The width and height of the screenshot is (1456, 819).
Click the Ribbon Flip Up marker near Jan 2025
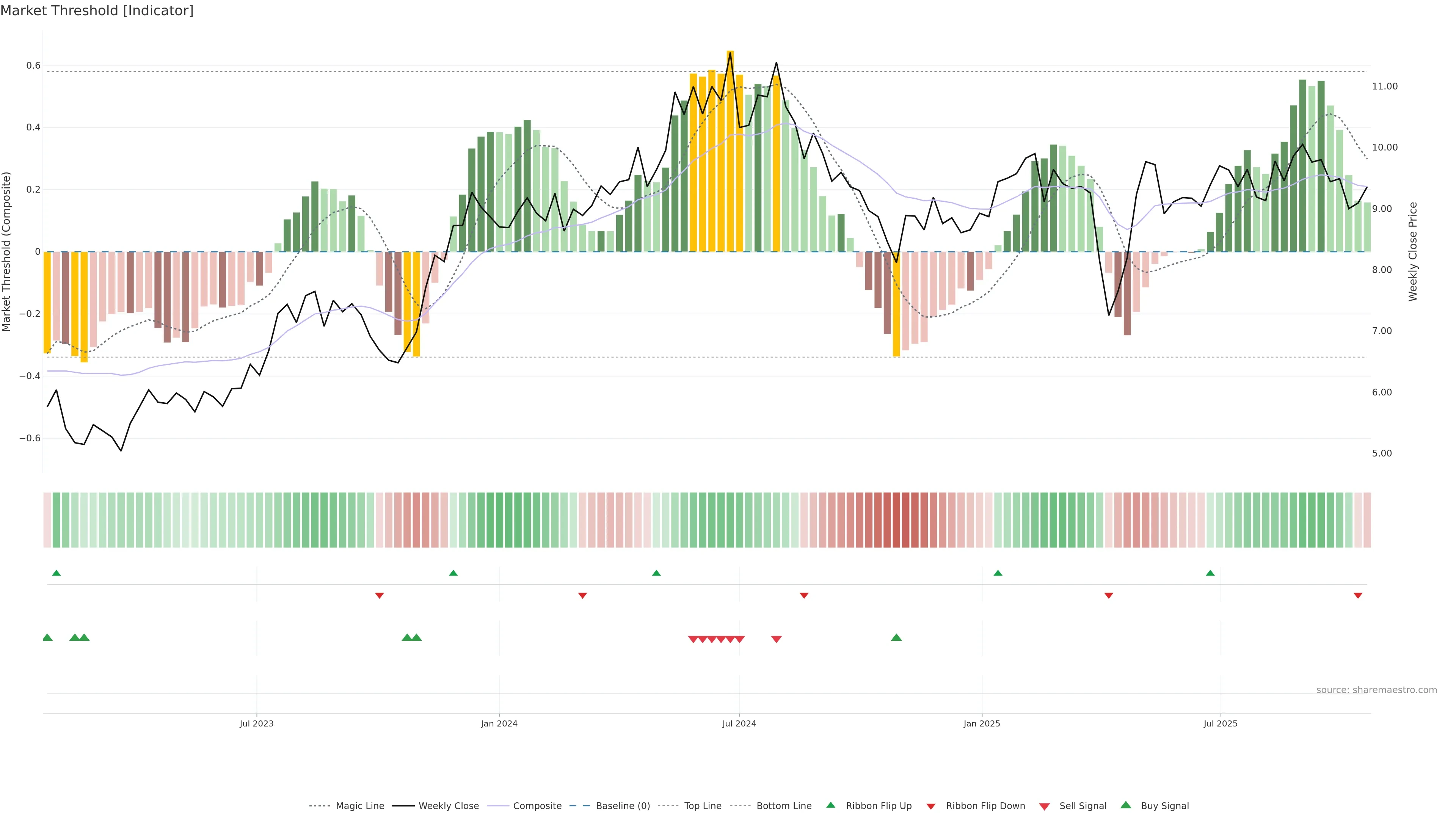coord(998,573)
